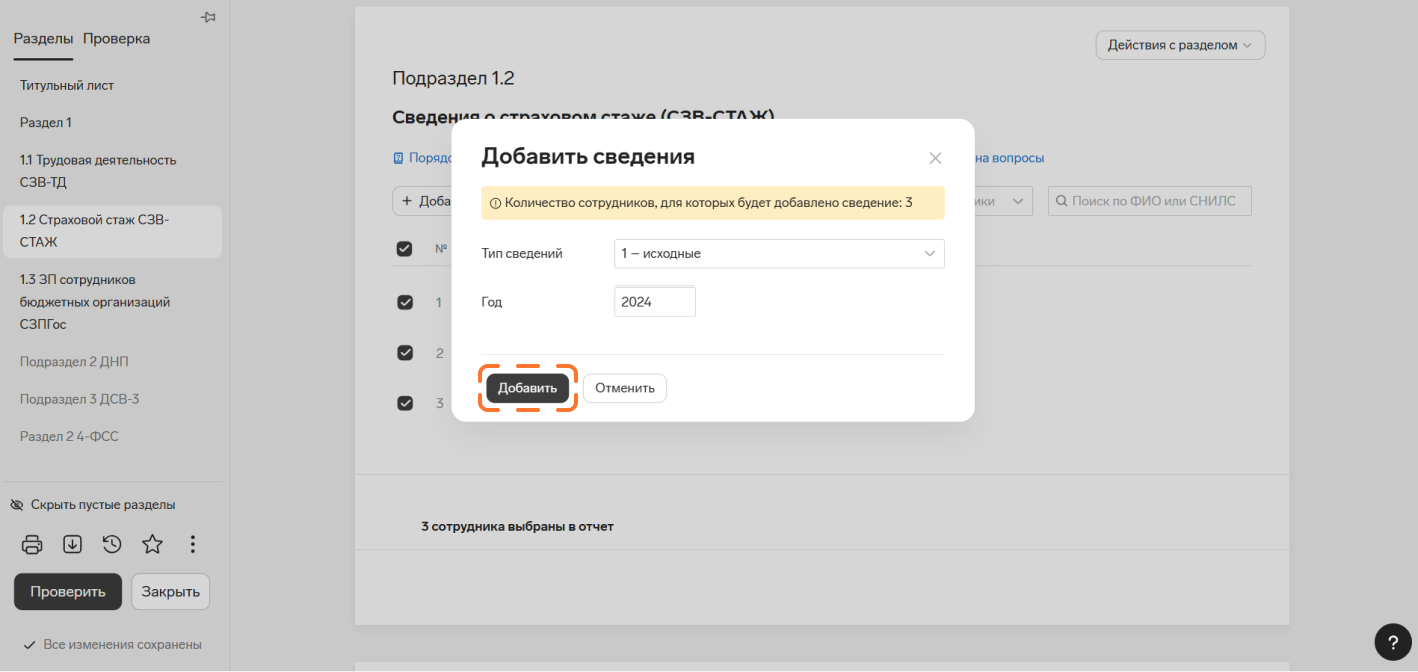The height and width of the screenshot is (672, 1418).
Task: Click the Год input field
Action: coord(654,302)
